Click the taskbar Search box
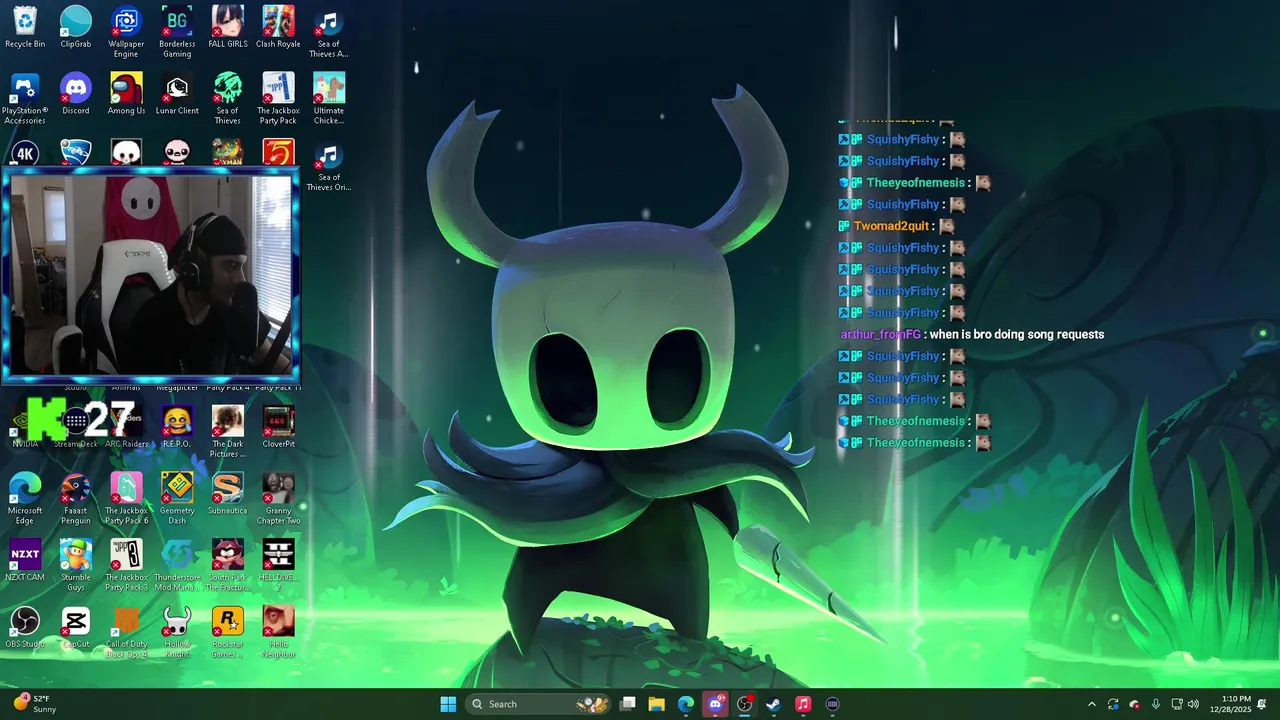Viewport: 1280px width, 720px height. pyautogui.click(x=539, y=704)
